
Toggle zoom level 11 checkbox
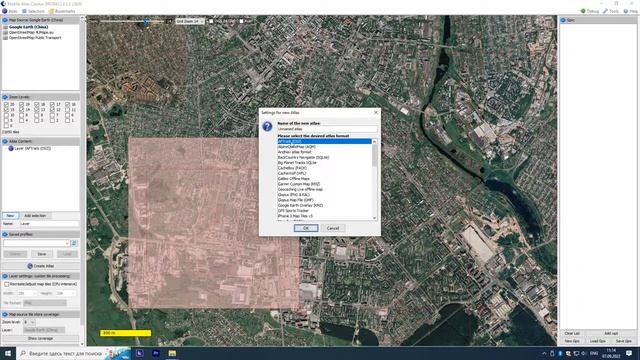[67, 110]
